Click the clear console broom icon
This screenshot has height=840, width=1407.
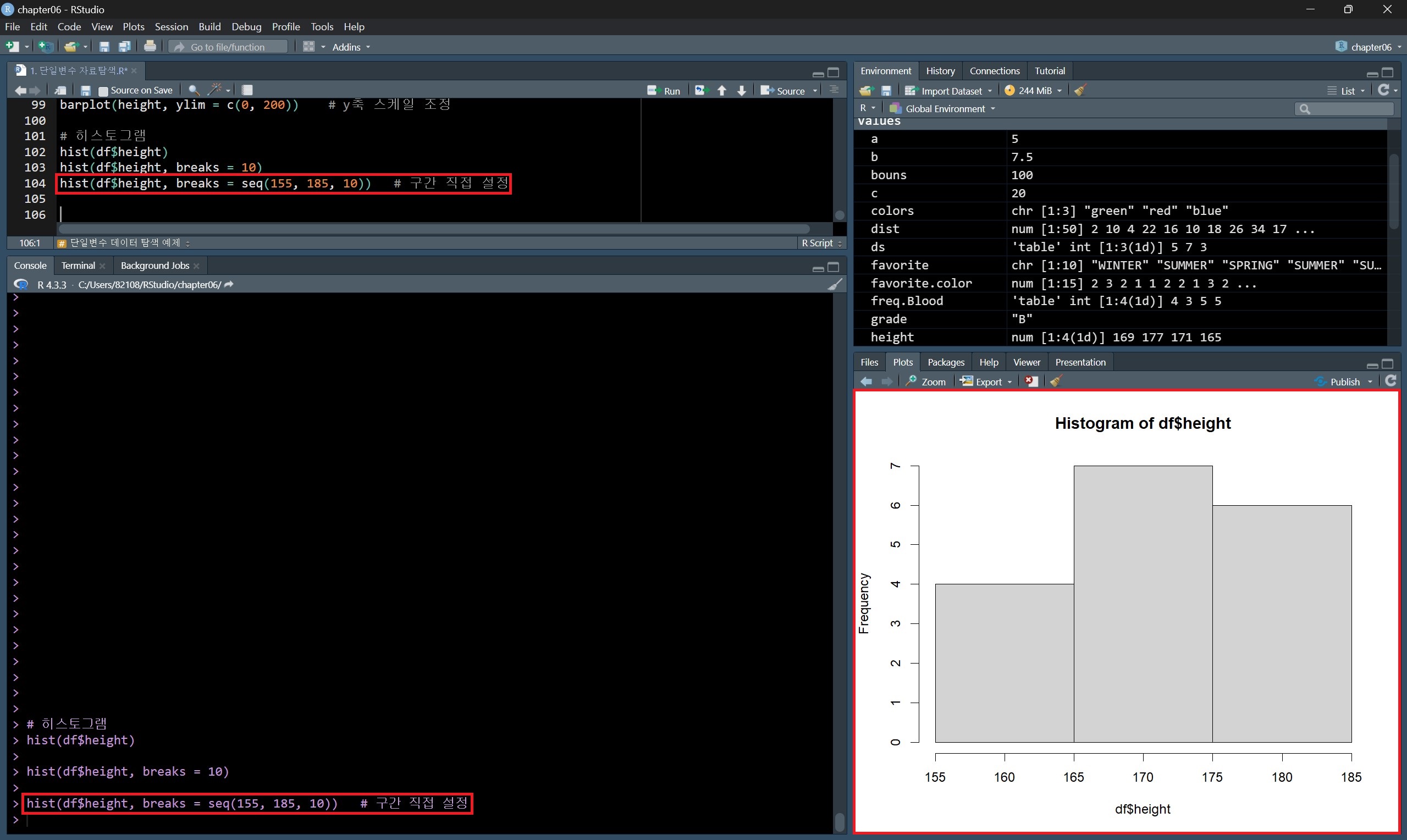[834, 285]
